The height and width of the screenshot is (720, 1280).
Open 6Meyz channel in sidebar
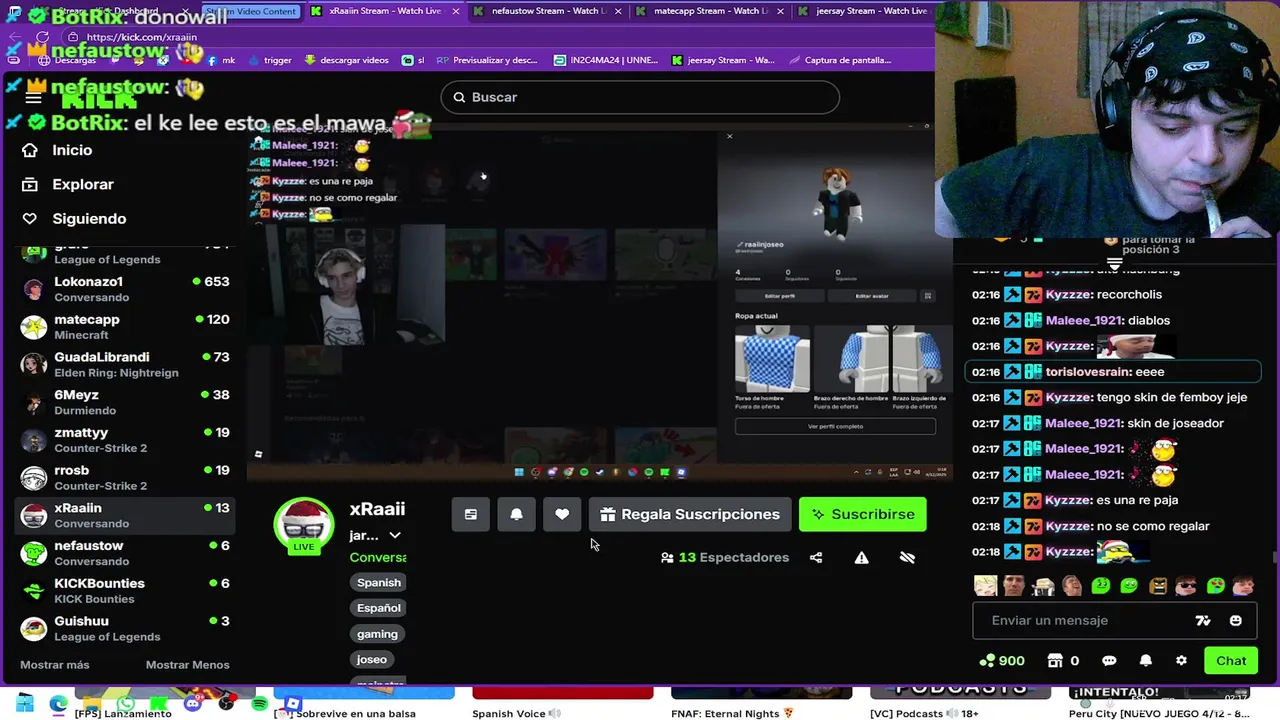point(125,402)
